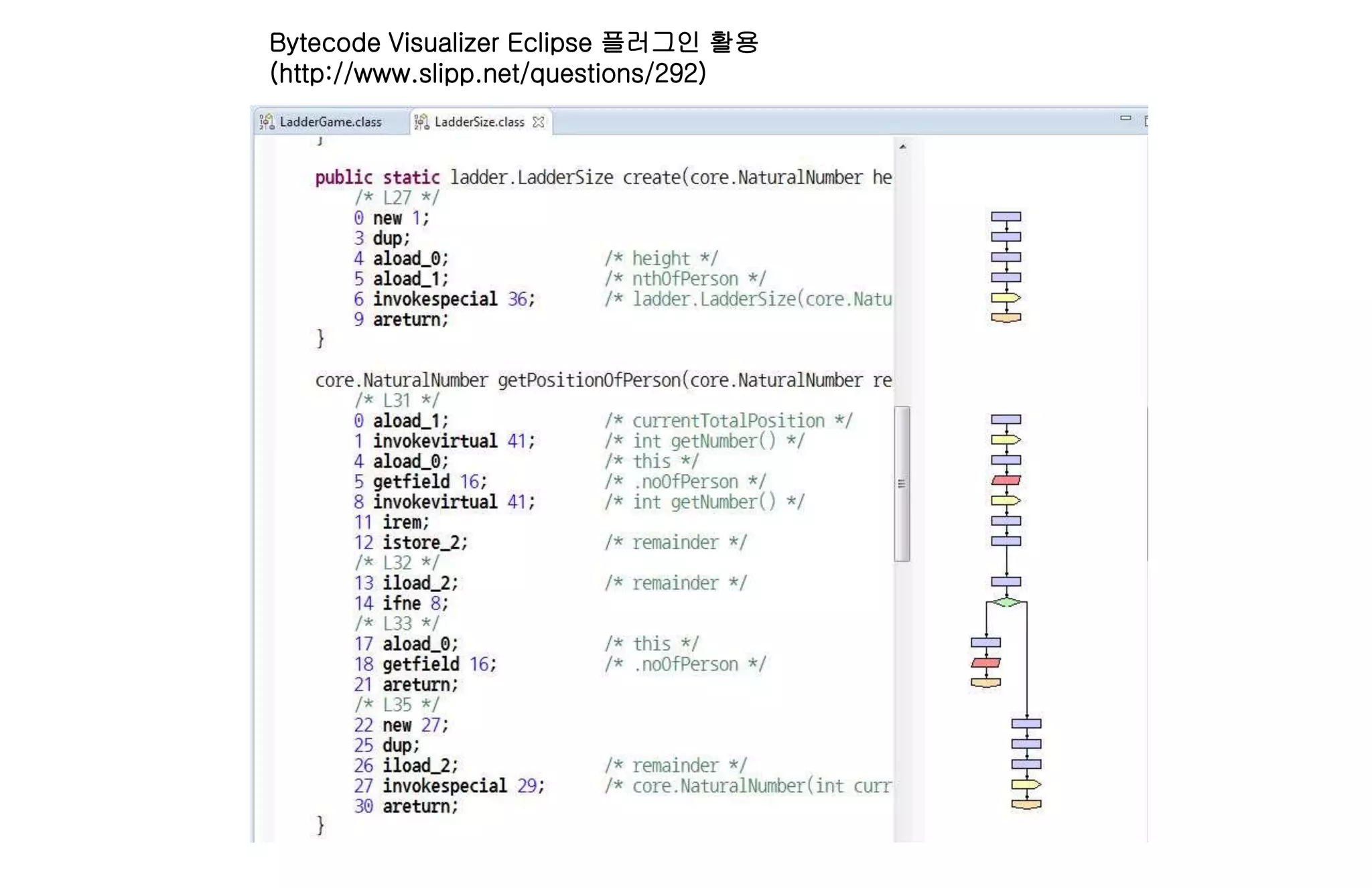Click the 'invokespecial 29;' instruction
This screenshot has height=888, width=1372.
(x=450, y=786)
